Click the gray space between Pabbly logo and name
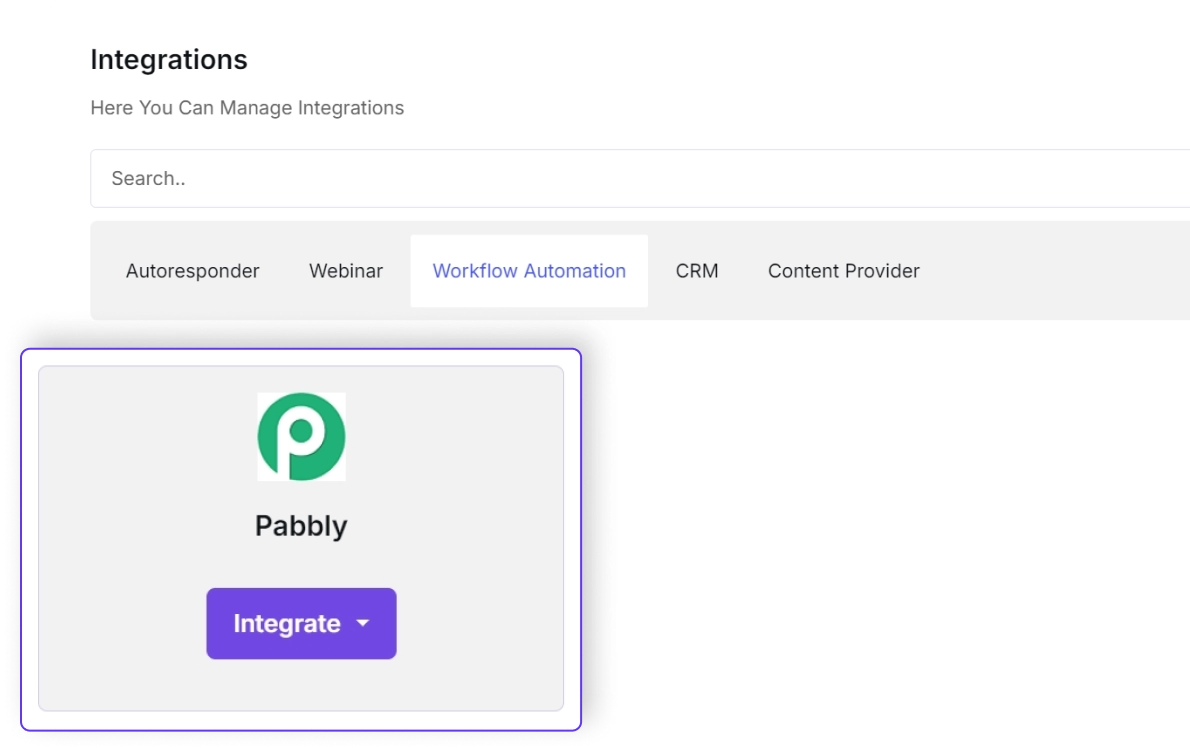The height and width of the screenshot is (752, 1190). (301, 495)
